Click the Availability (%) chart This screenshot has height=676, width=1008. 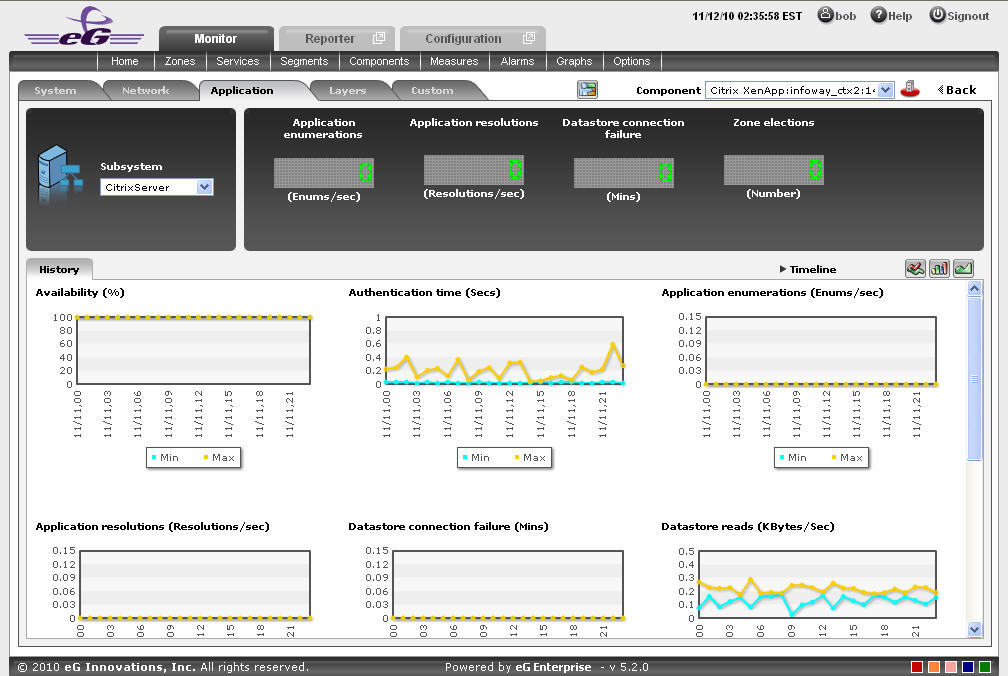(194, 350)
